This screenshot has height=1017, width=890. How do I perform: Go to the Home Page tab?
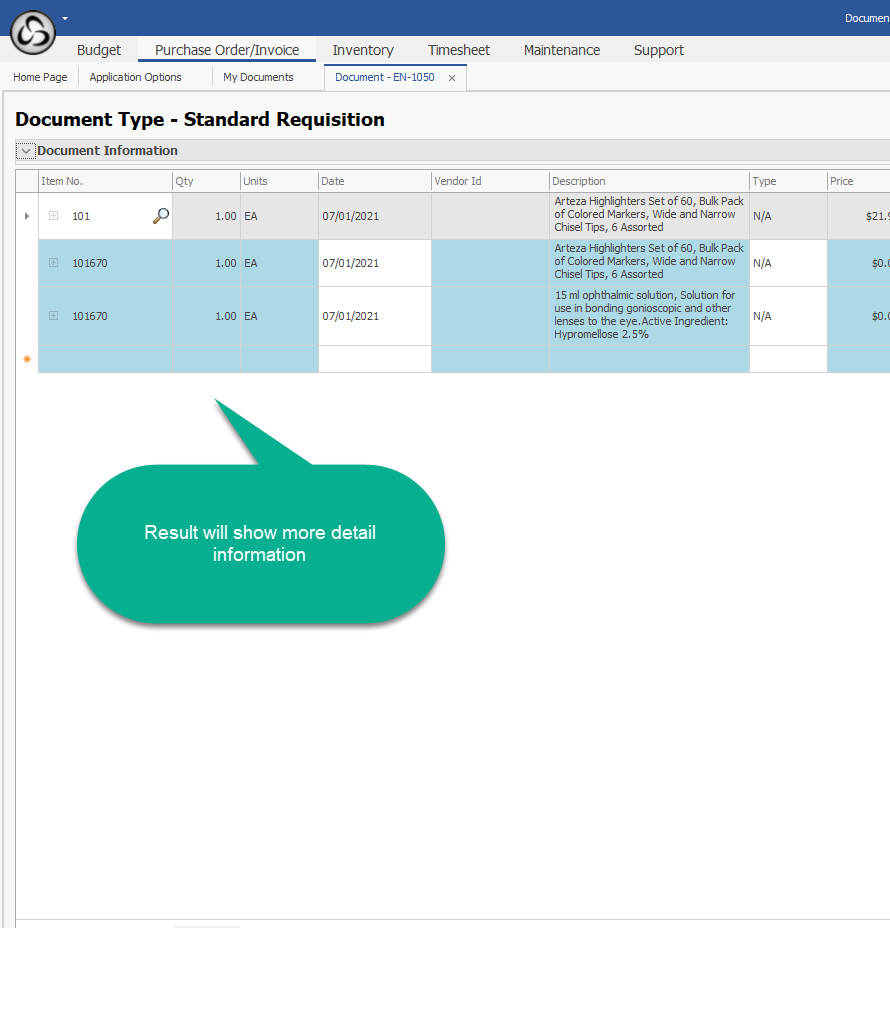coord(41,77)
